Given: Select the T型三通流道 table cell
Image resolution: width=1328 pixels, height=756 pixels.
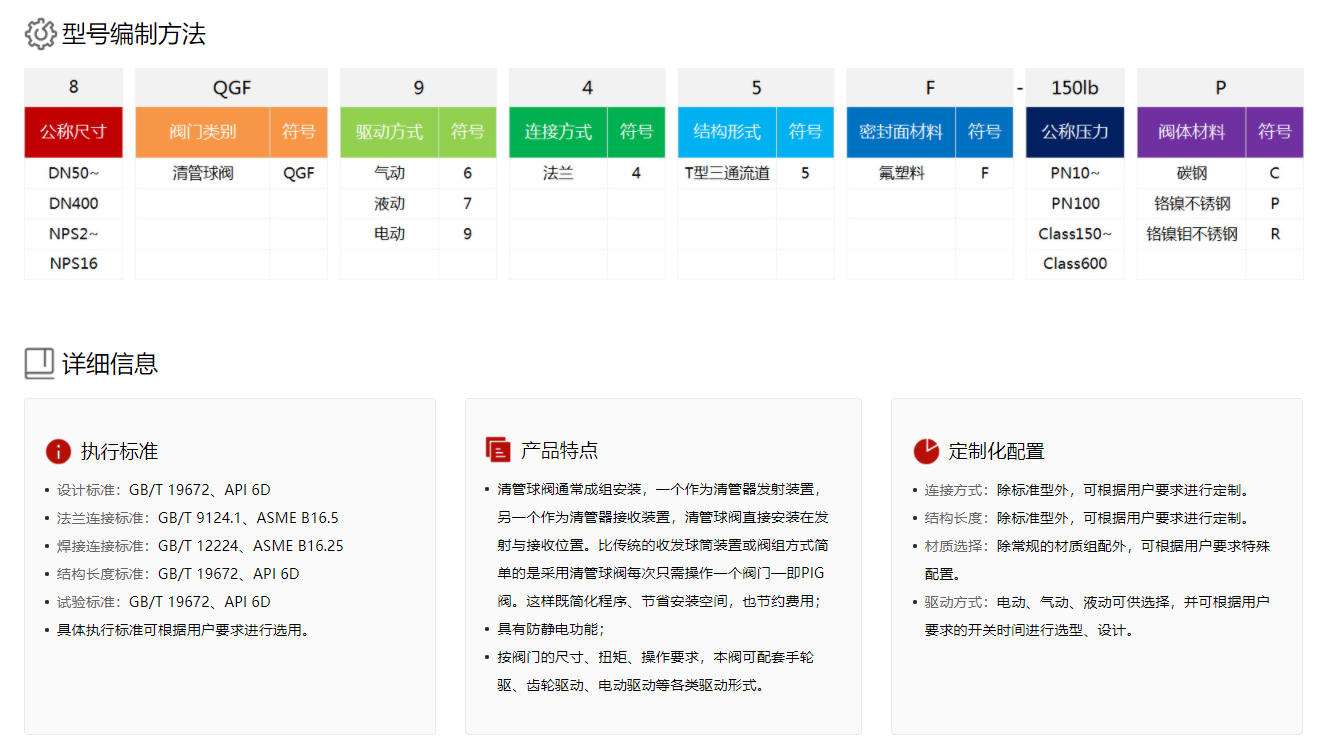Looking at the screenshot, I should (x=727, y=173).
